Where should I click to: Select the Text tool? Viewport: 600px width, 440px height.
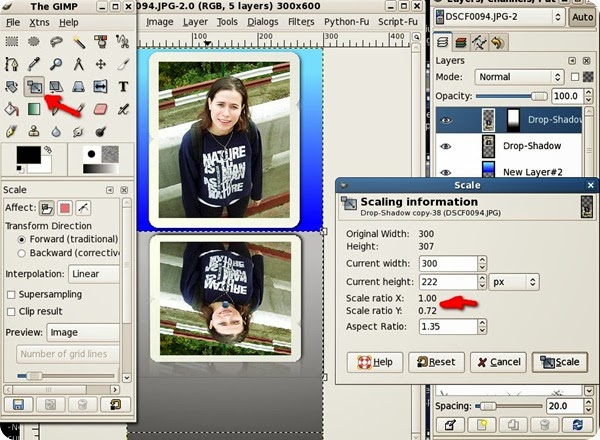[123, 86]
